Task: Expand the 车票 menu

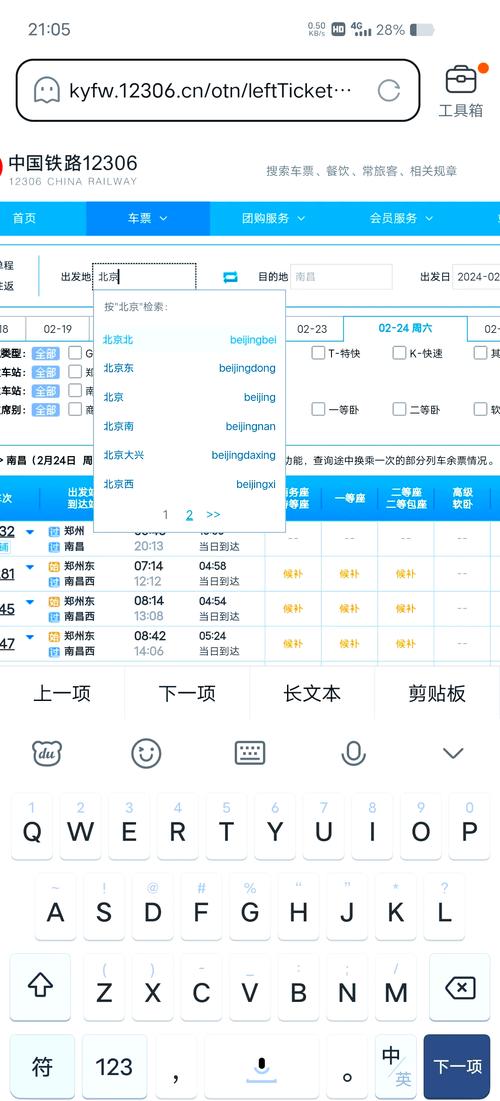Action: 148,218
